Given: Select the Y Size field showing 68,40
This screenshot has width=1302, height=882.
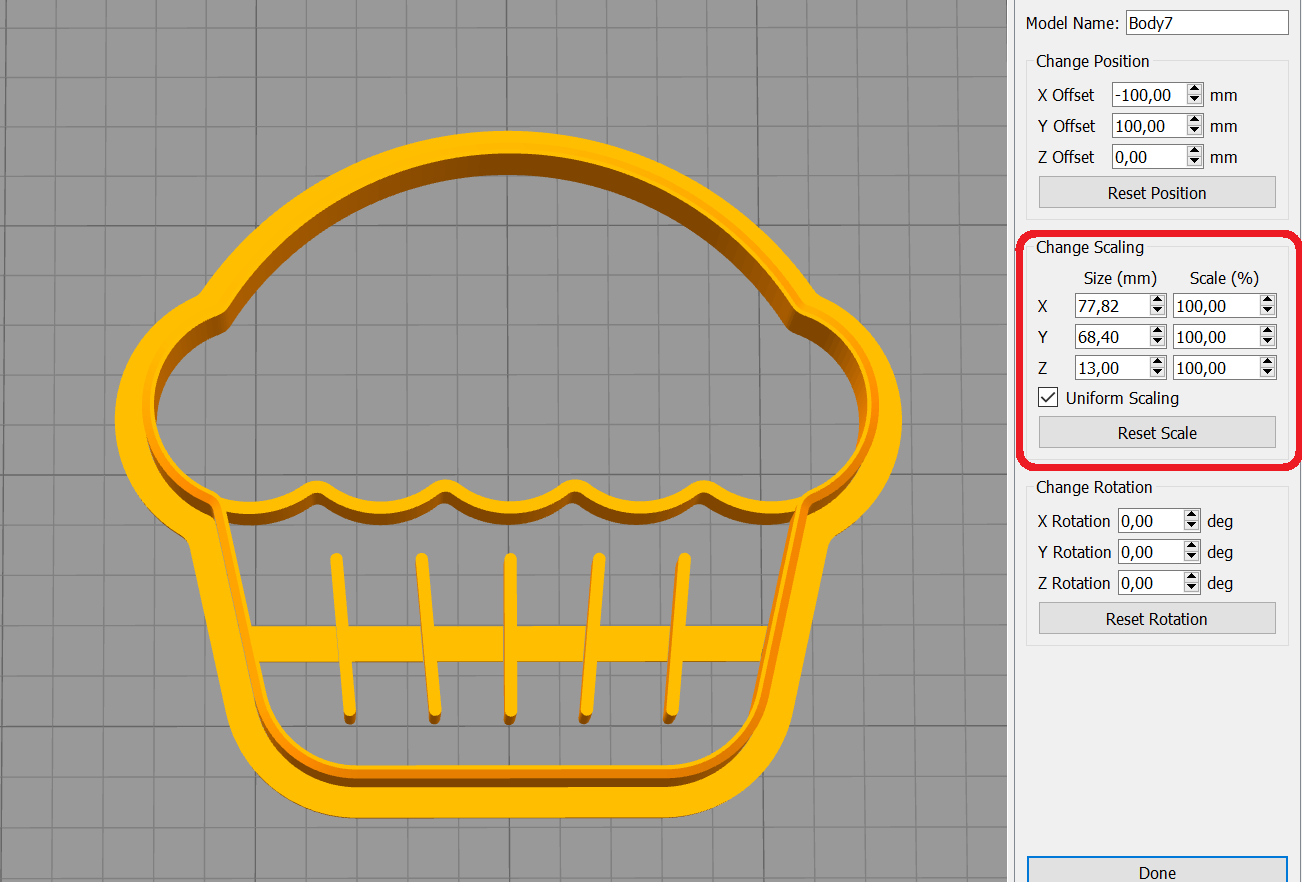Looking at the screenshot, I should click(1112, 337).
